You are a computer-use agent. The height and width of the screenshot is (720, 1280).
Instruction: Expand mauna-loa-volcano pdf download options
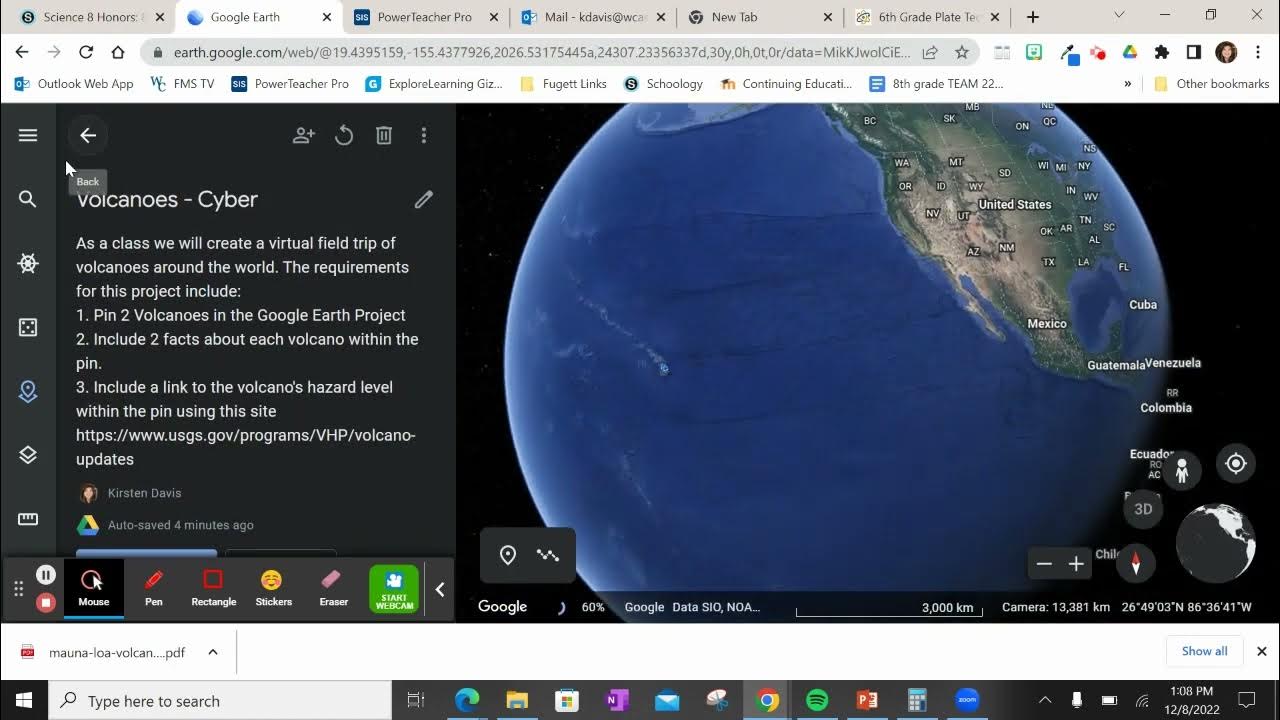click(213, 652)
